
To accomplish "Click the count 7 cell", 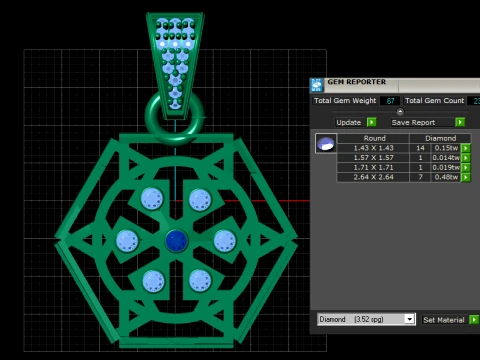I will tap(420, 177).
